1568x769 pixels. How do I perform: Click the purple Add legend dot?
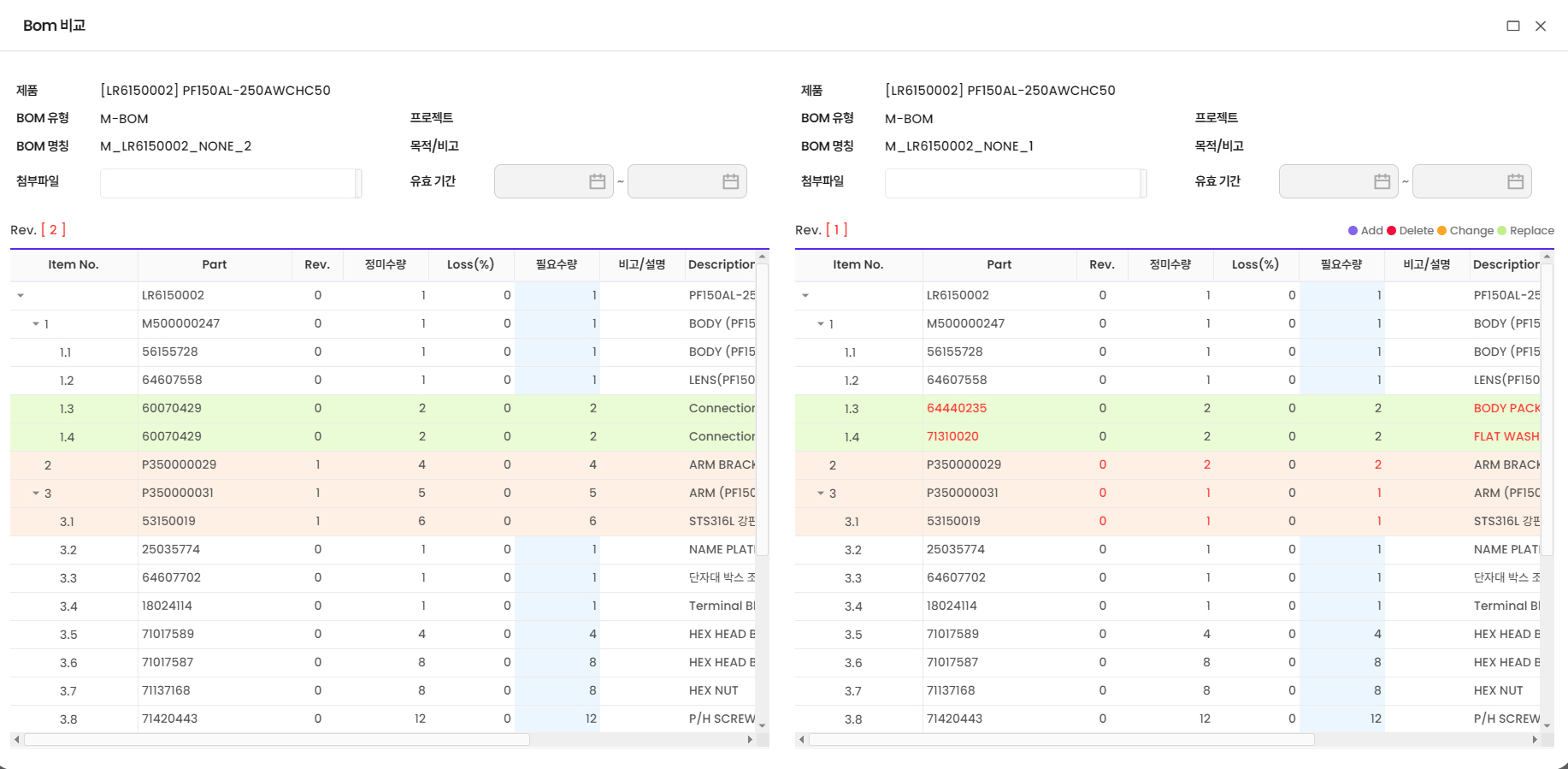pos(1353,230)
